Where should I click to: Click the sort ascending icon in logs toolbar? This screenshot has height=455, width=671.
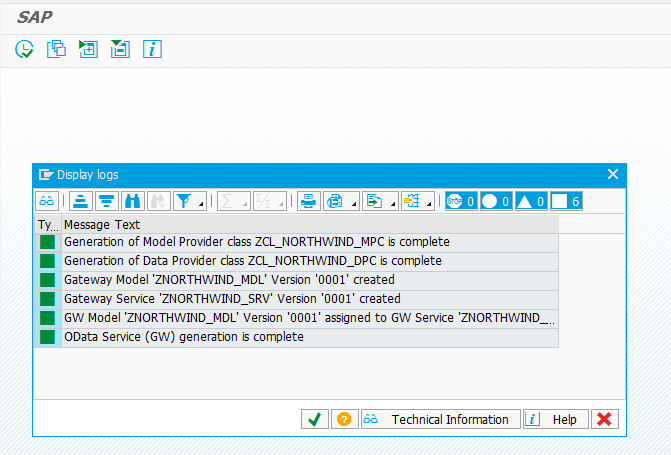point(80,201)
